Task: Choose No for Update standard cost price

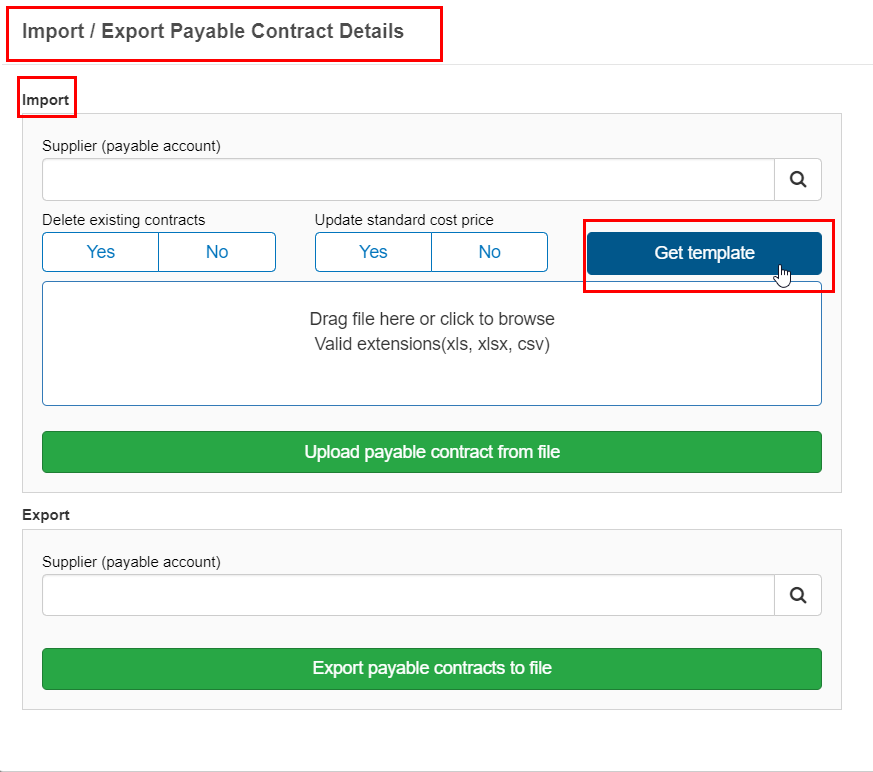Action: tap(489, 252)
